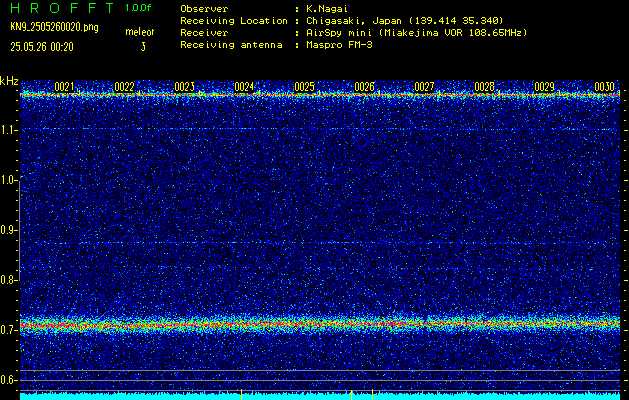Click the 0.8 frequency axis label
The width and height of the screenshot is (629, 400).
9,280
